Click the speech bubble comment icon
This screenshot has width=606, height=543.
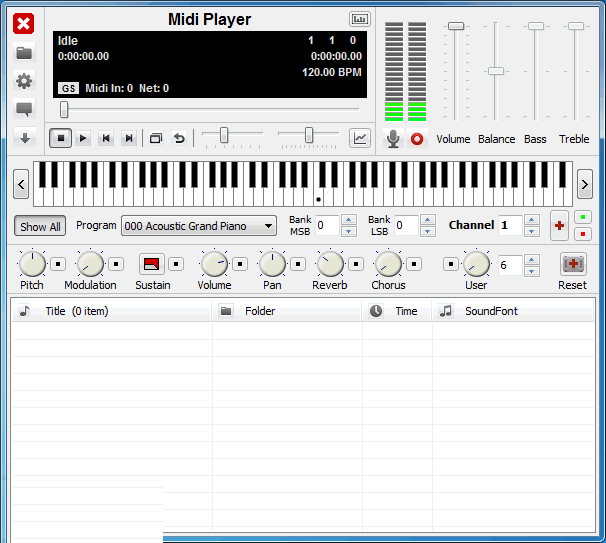click(24, 110)
